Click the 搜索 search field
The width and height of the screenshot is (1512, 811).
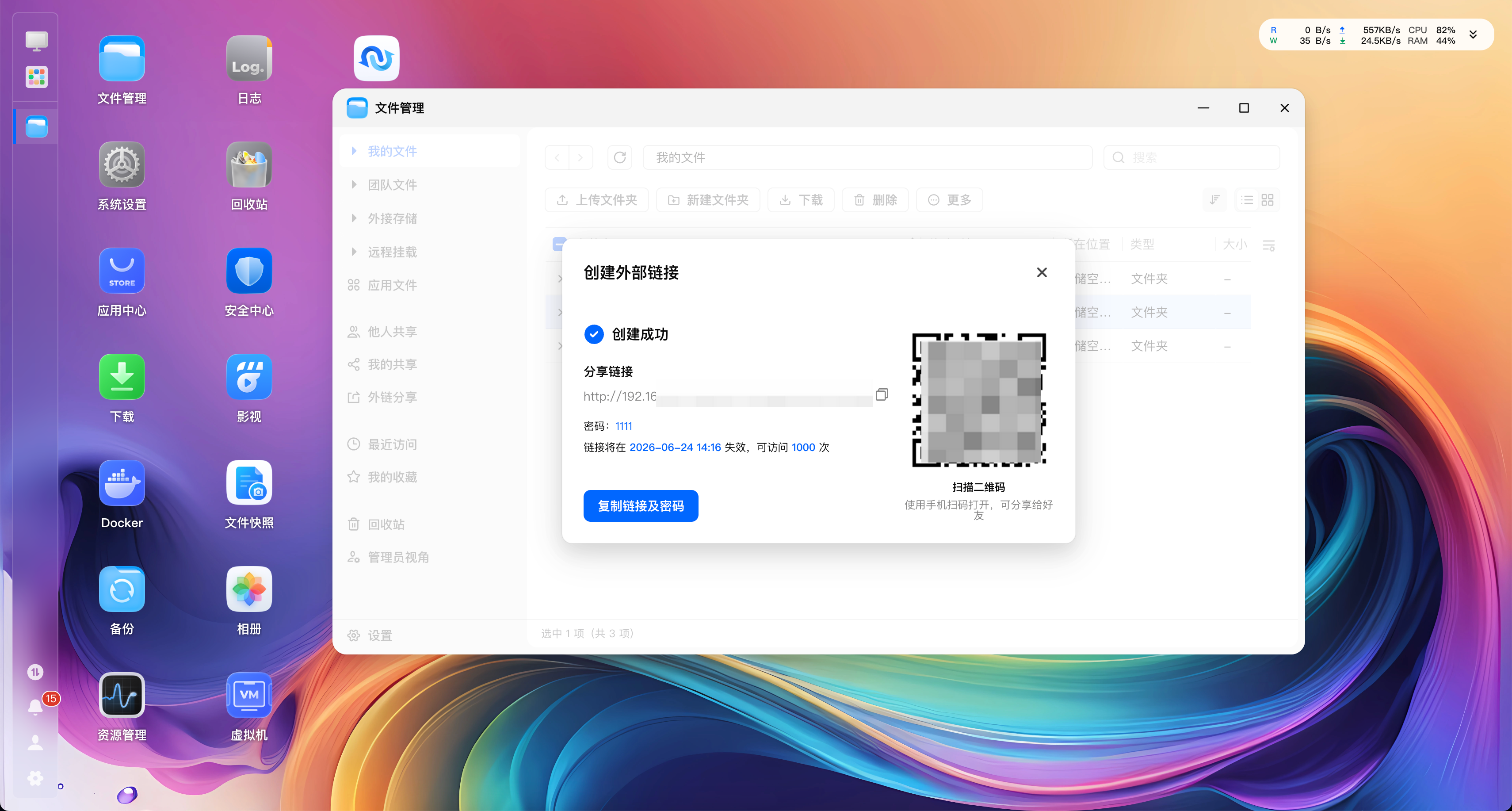(1191, 157)
